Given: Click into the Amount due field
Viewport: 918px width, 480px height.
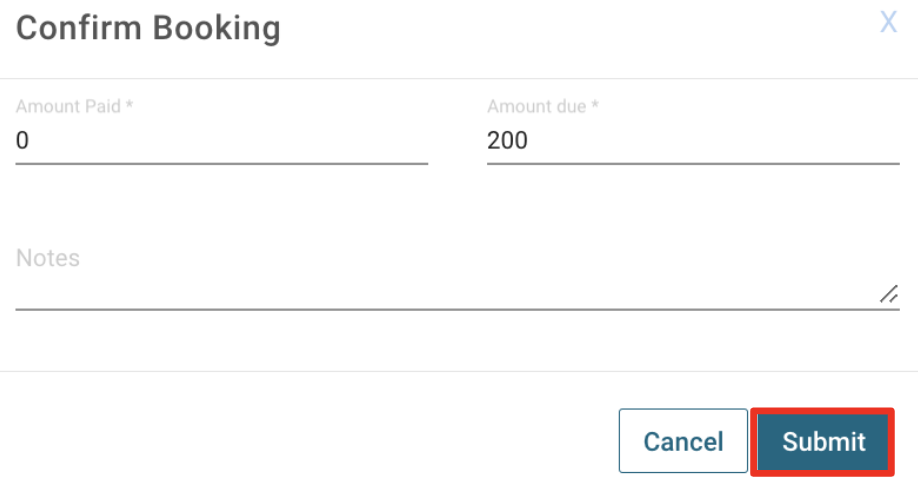Looking at the screenshot, I should pyautogui.click(x=692, y=141).
